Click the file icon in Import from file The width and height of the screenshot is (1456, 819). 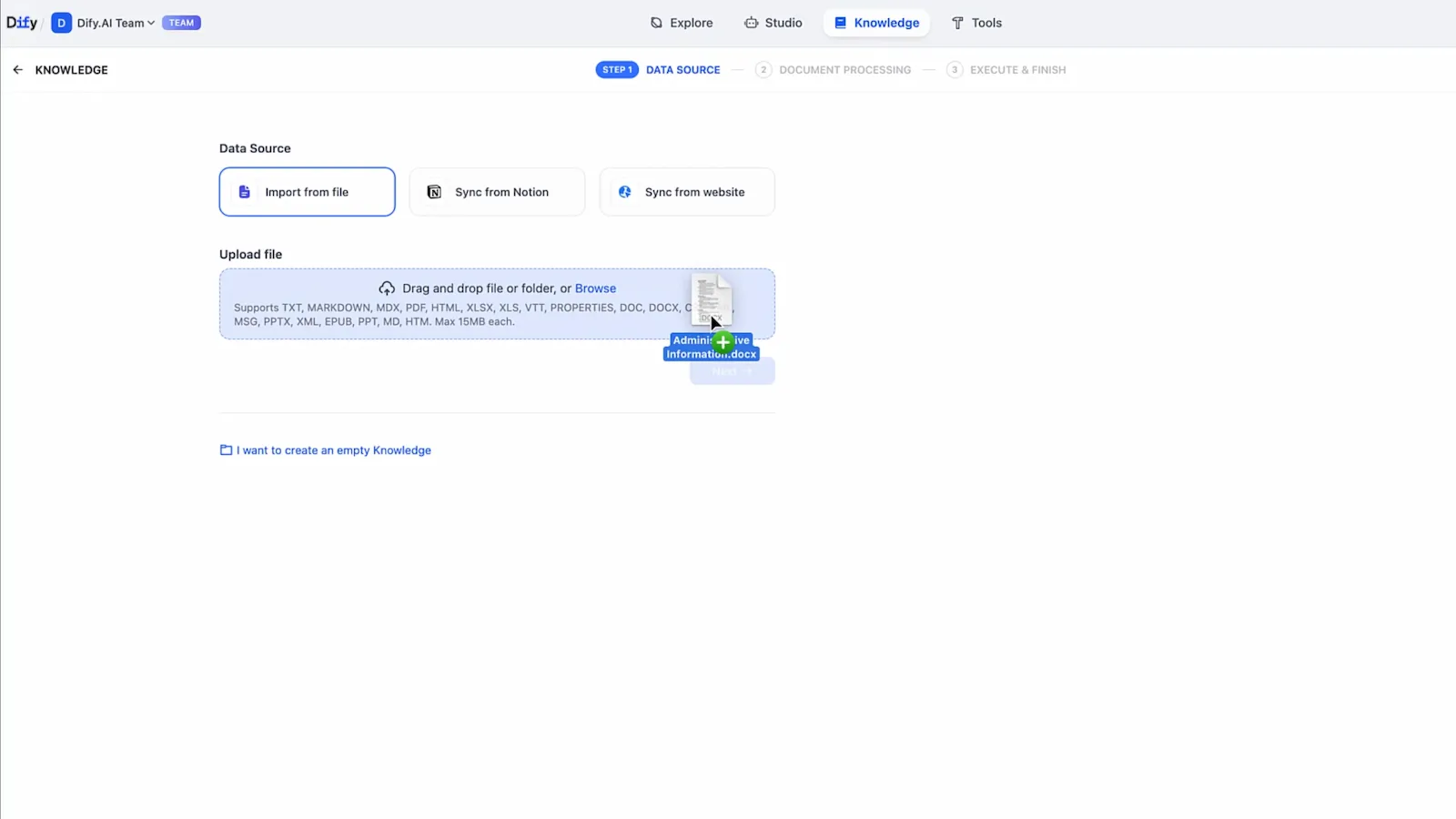coord(244,192)
